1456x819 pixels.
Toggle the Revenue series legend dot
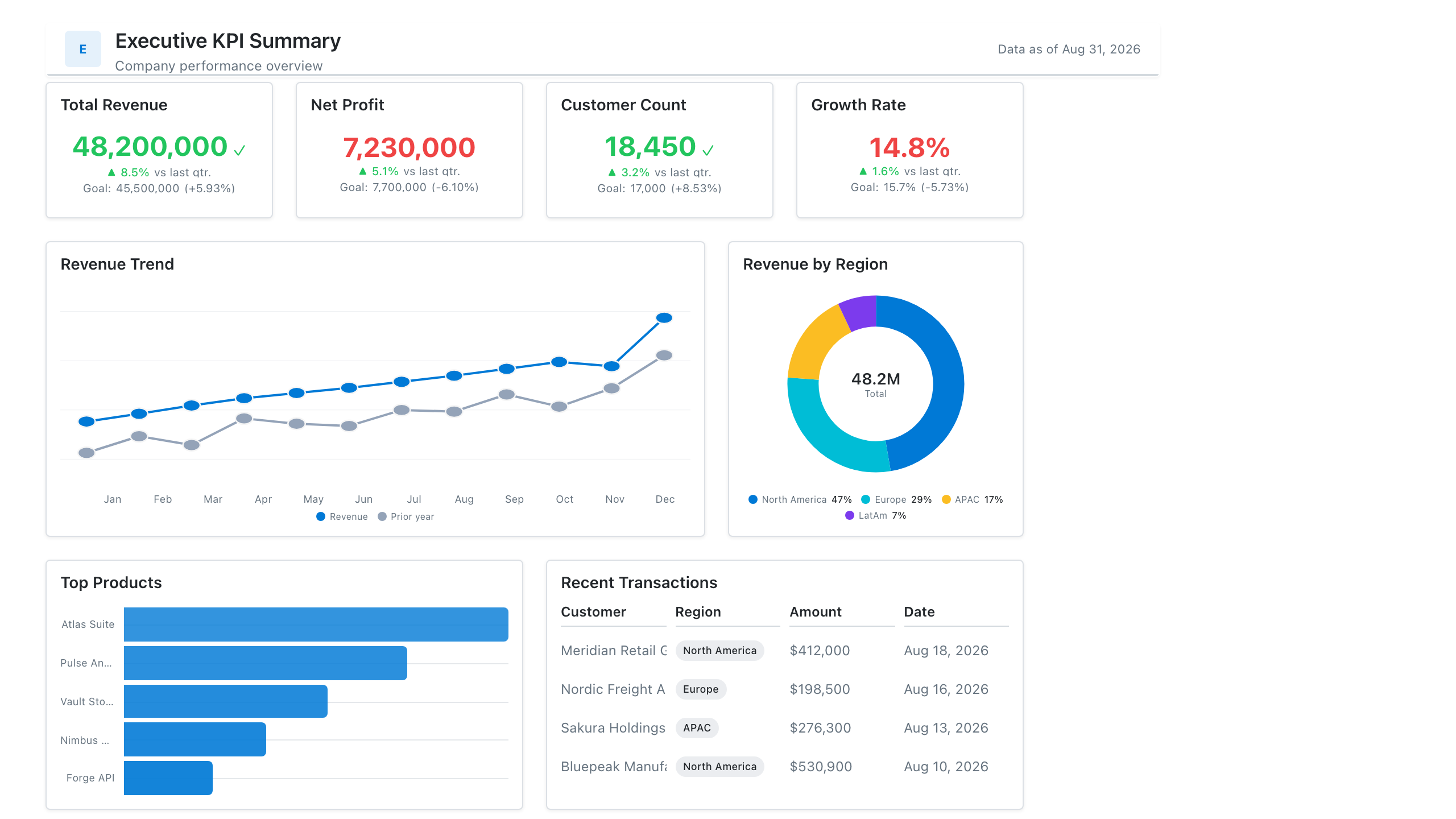click(x=321, y=516)
